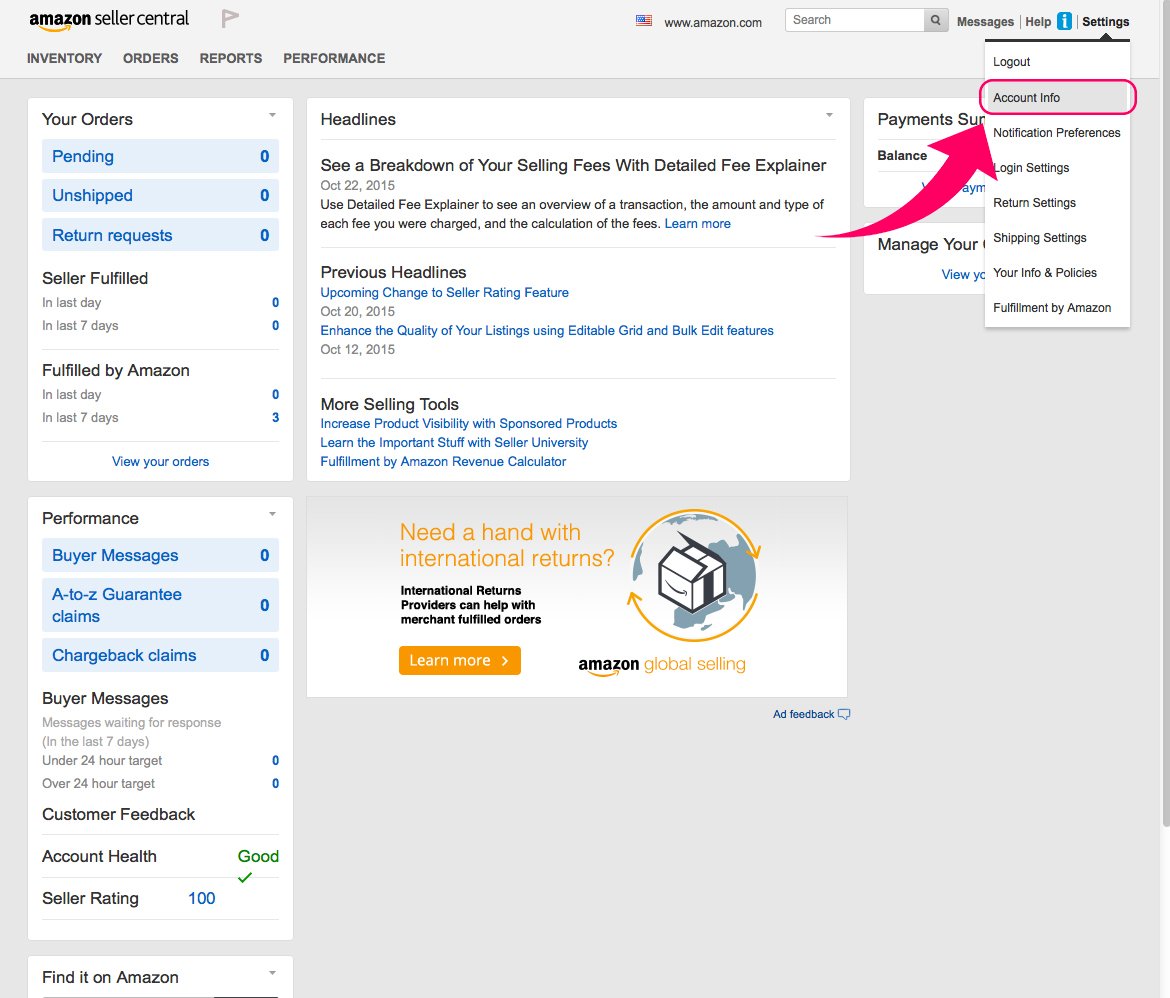Click Seller Rating value 100

[201, 899]
